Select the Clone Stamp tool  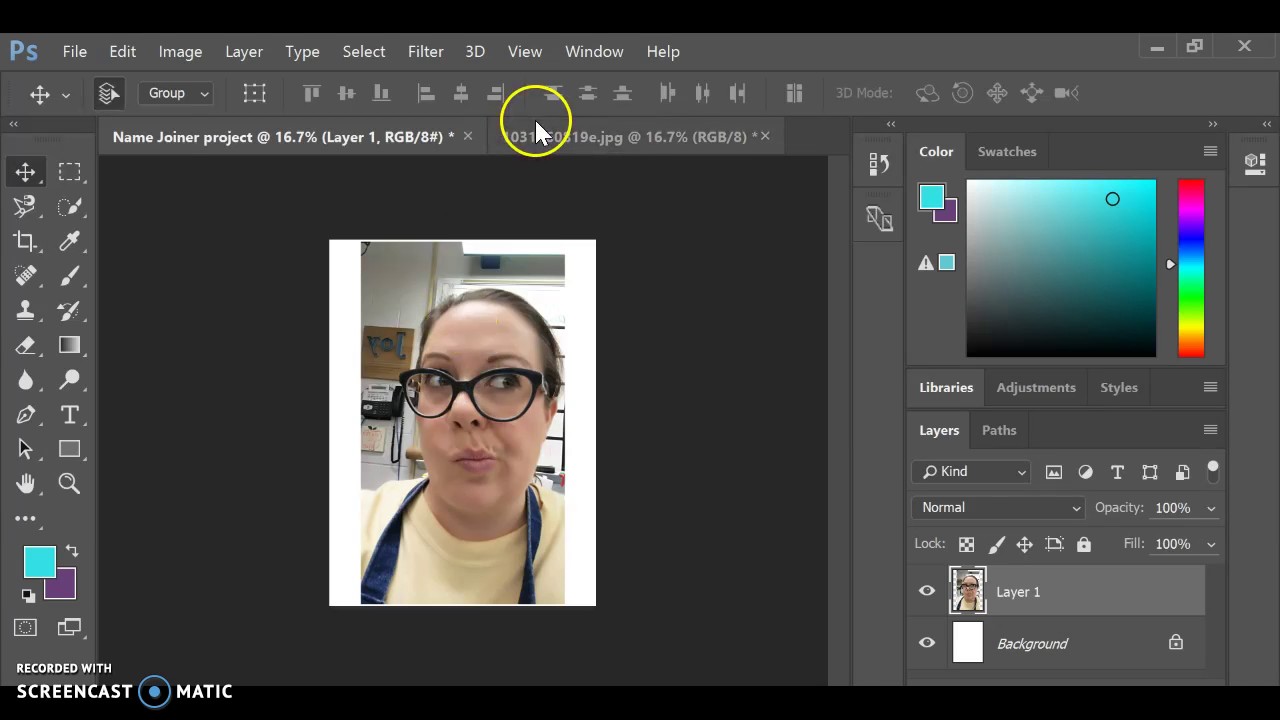click(x=25, y=311)
